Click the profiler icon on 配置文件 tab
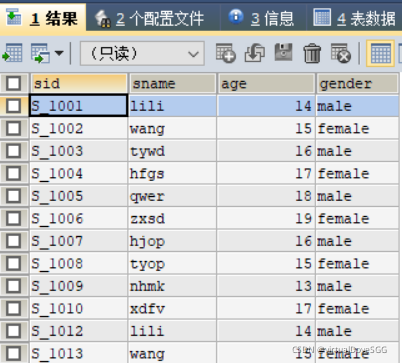This screenshot has height=363, width=402. [103, 18]
